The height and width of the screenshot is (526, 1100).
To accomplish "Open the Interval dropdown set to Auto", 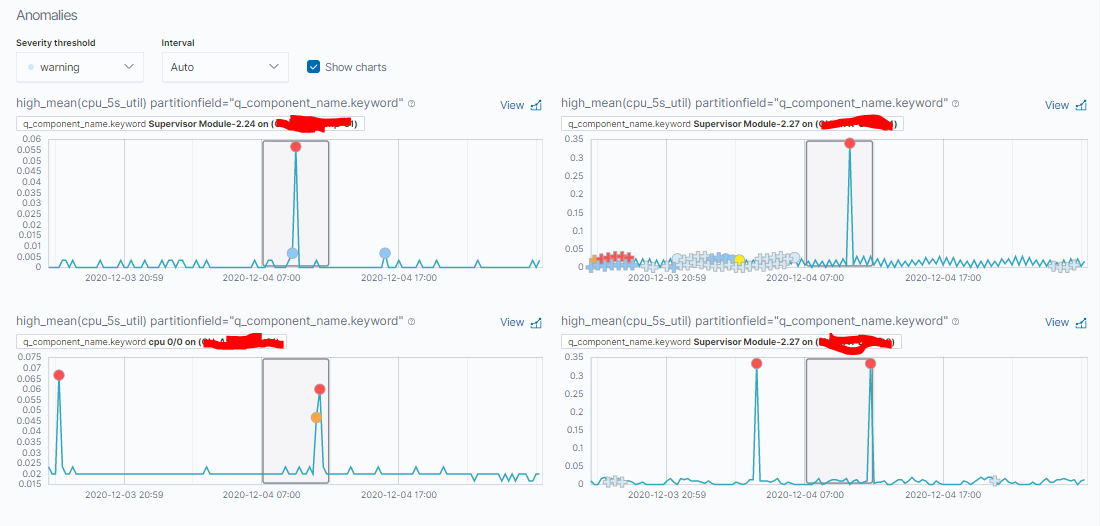I will click(x=224, y=67).
